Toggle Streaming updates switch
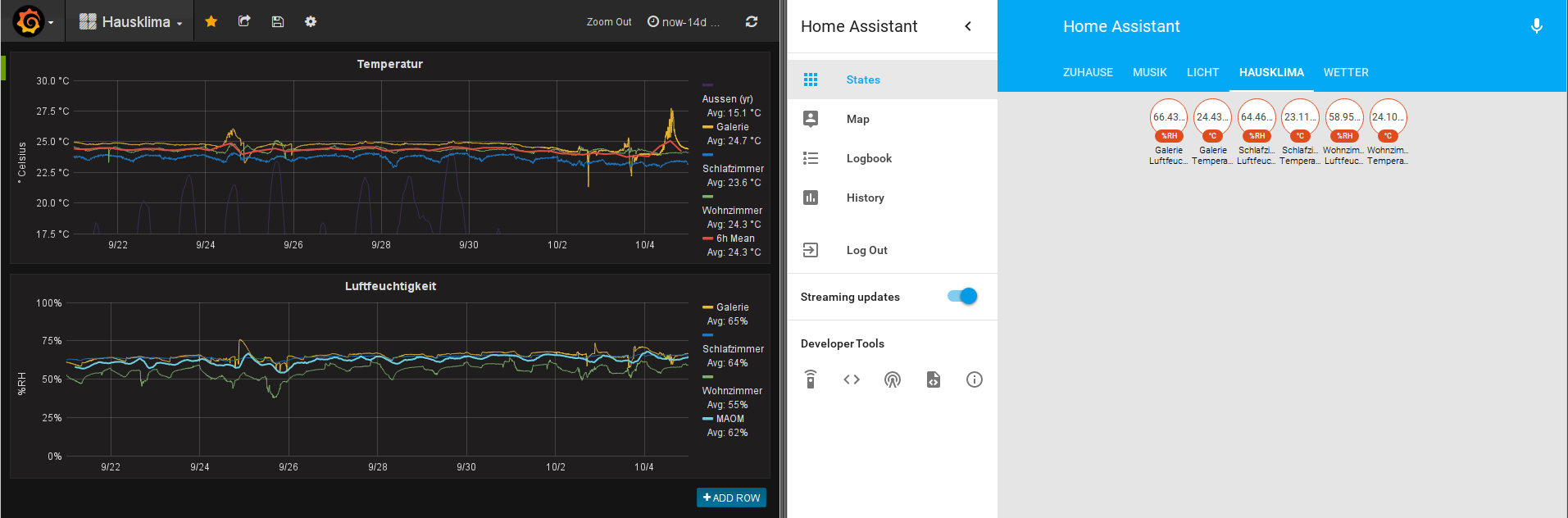The height and width of the screenshot is (518, 1568). tap(962, 296)
